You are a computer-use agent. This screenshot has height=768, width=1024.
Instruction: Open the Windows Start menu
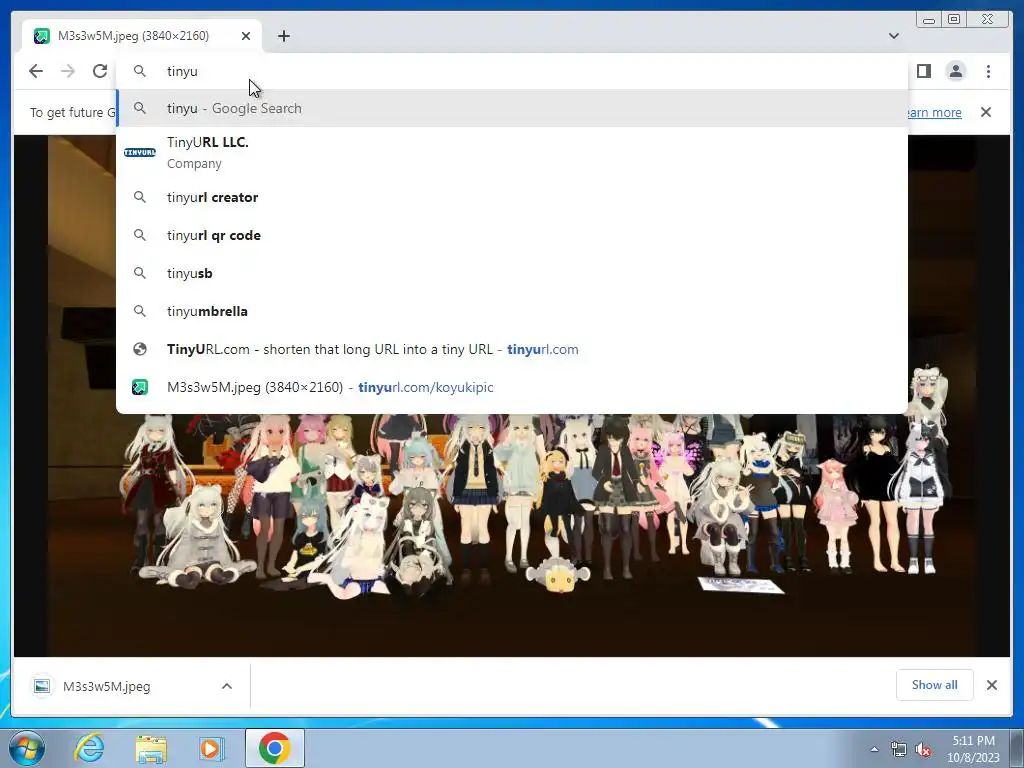point(27,748)
